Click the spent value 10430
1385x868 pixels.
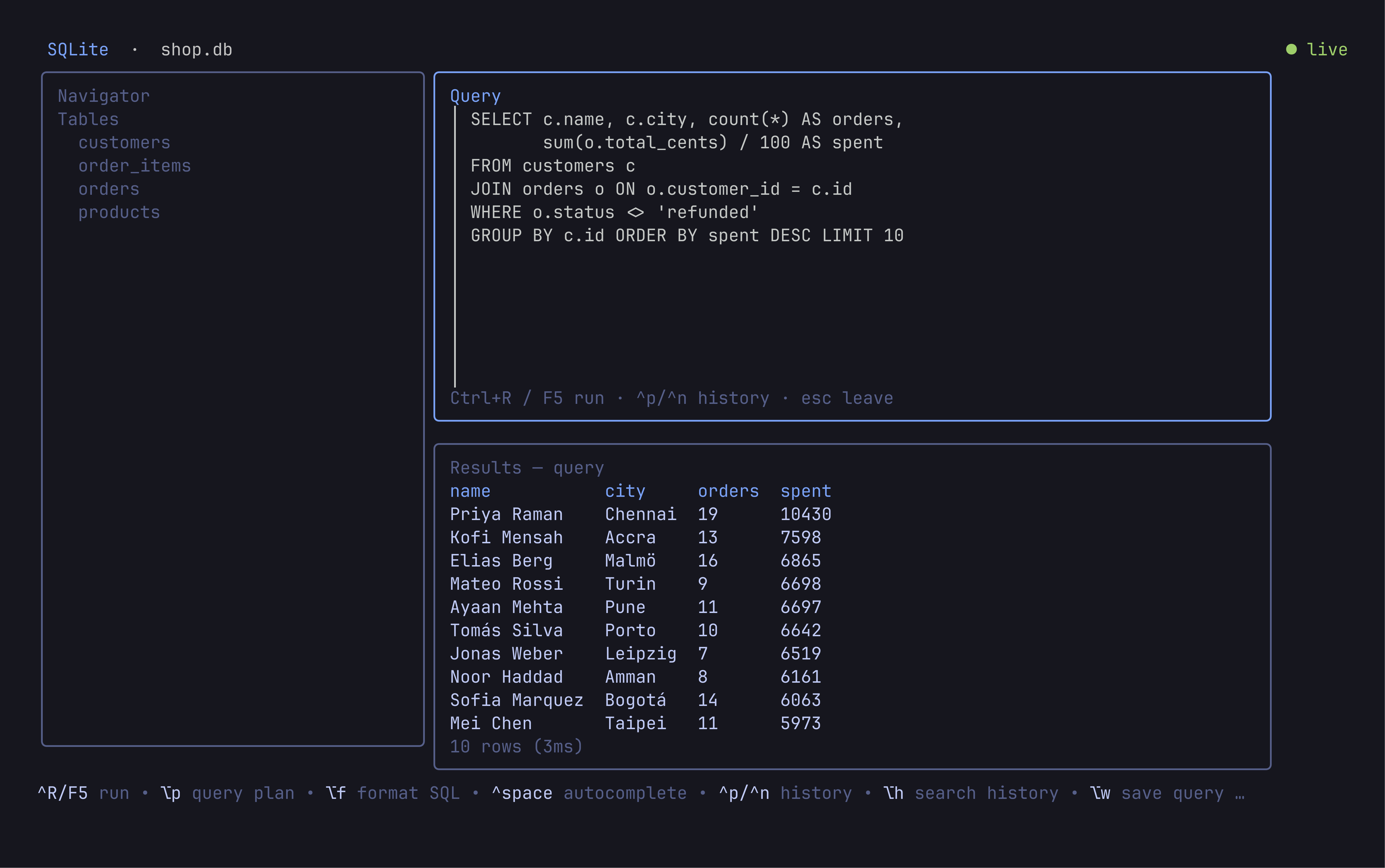(806, 514)
